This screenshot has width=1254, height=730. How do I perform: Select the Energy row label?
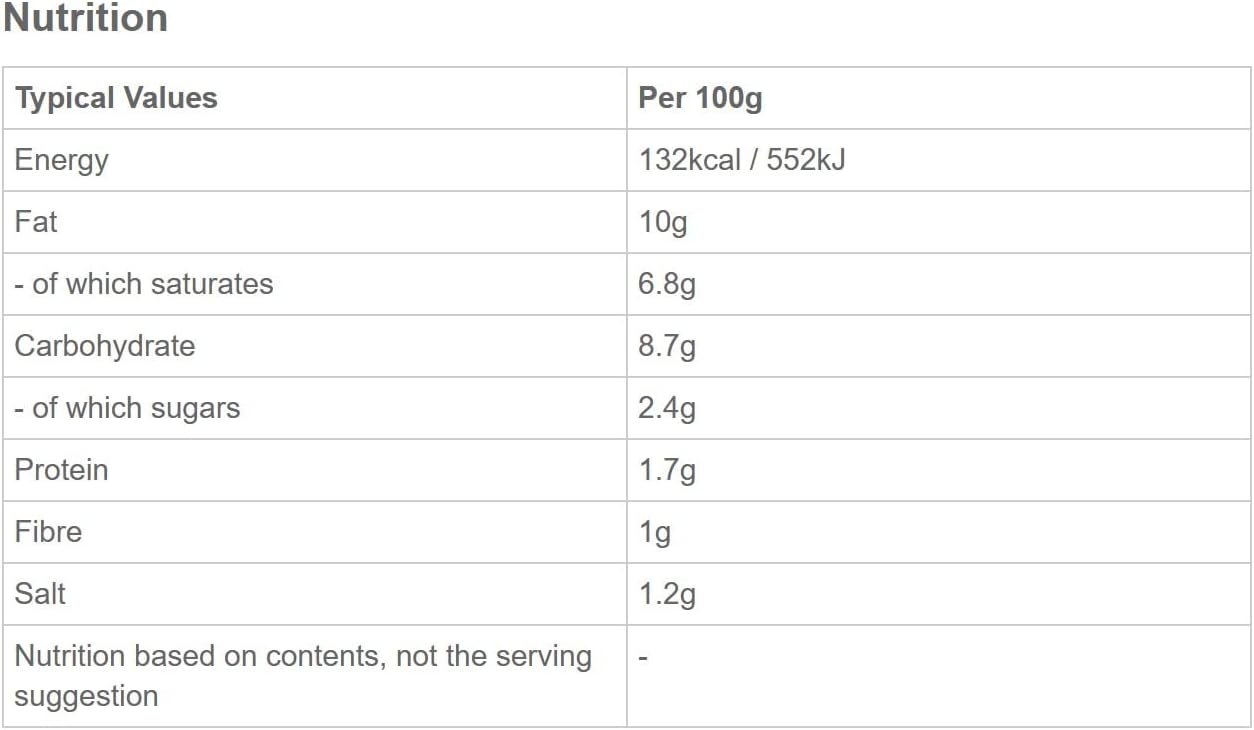(x=61, y=161)
